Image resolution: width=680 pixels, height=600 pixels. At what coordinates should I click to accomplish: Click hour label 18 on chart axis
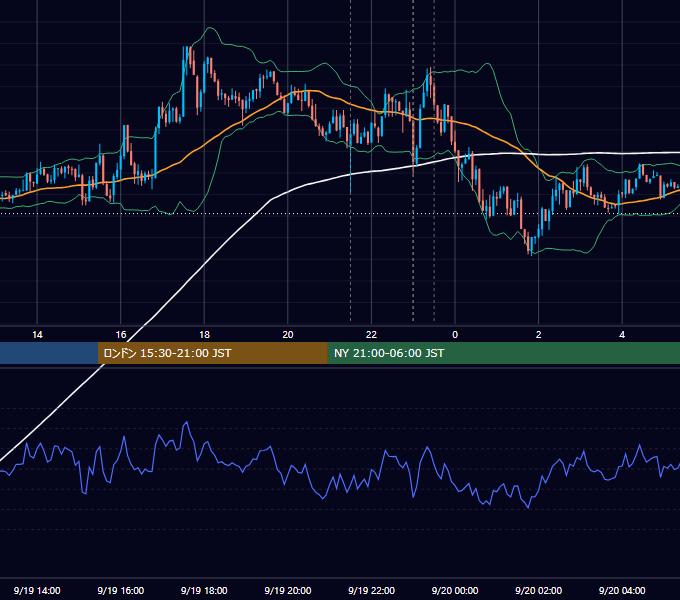pyautogui.click(x=204, y=335)
